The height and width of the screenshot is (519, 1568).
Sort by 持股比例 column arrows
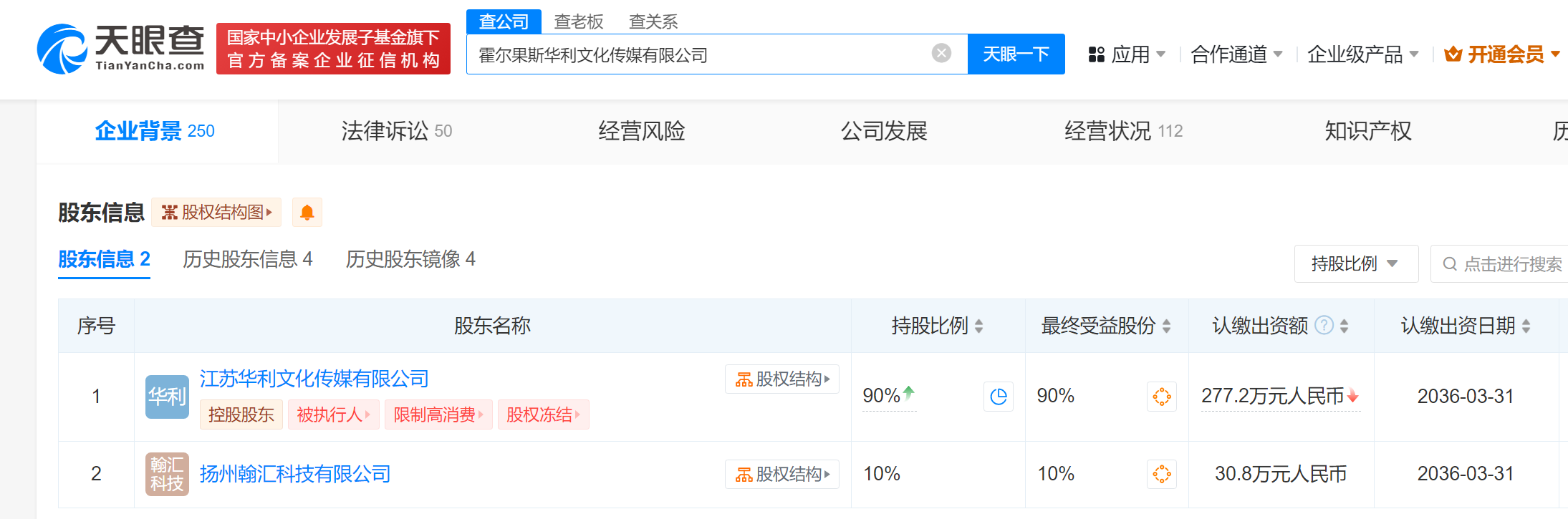click(978, 326)
